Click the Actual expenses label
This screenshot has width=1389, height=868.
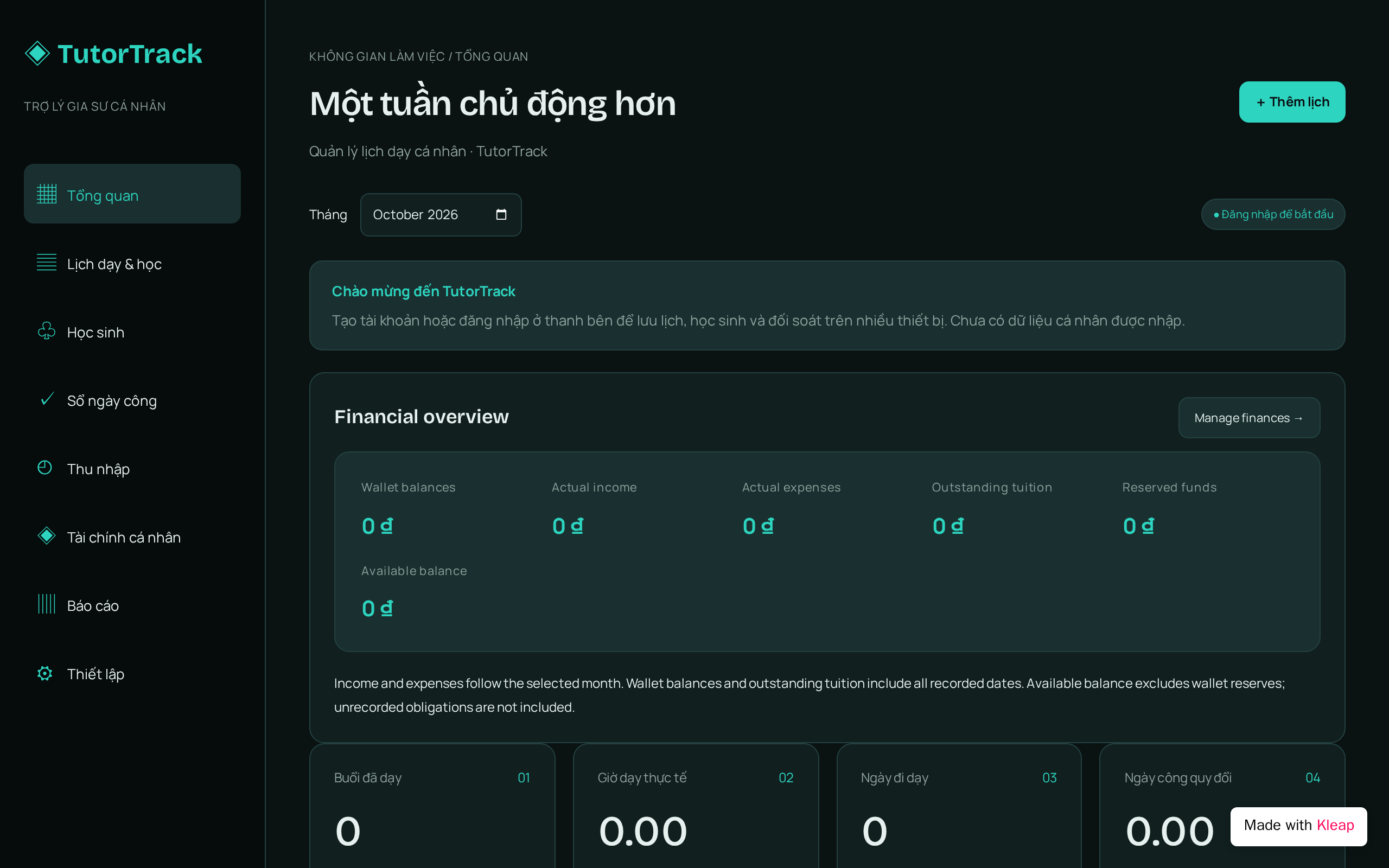click(x=791, y=487)
